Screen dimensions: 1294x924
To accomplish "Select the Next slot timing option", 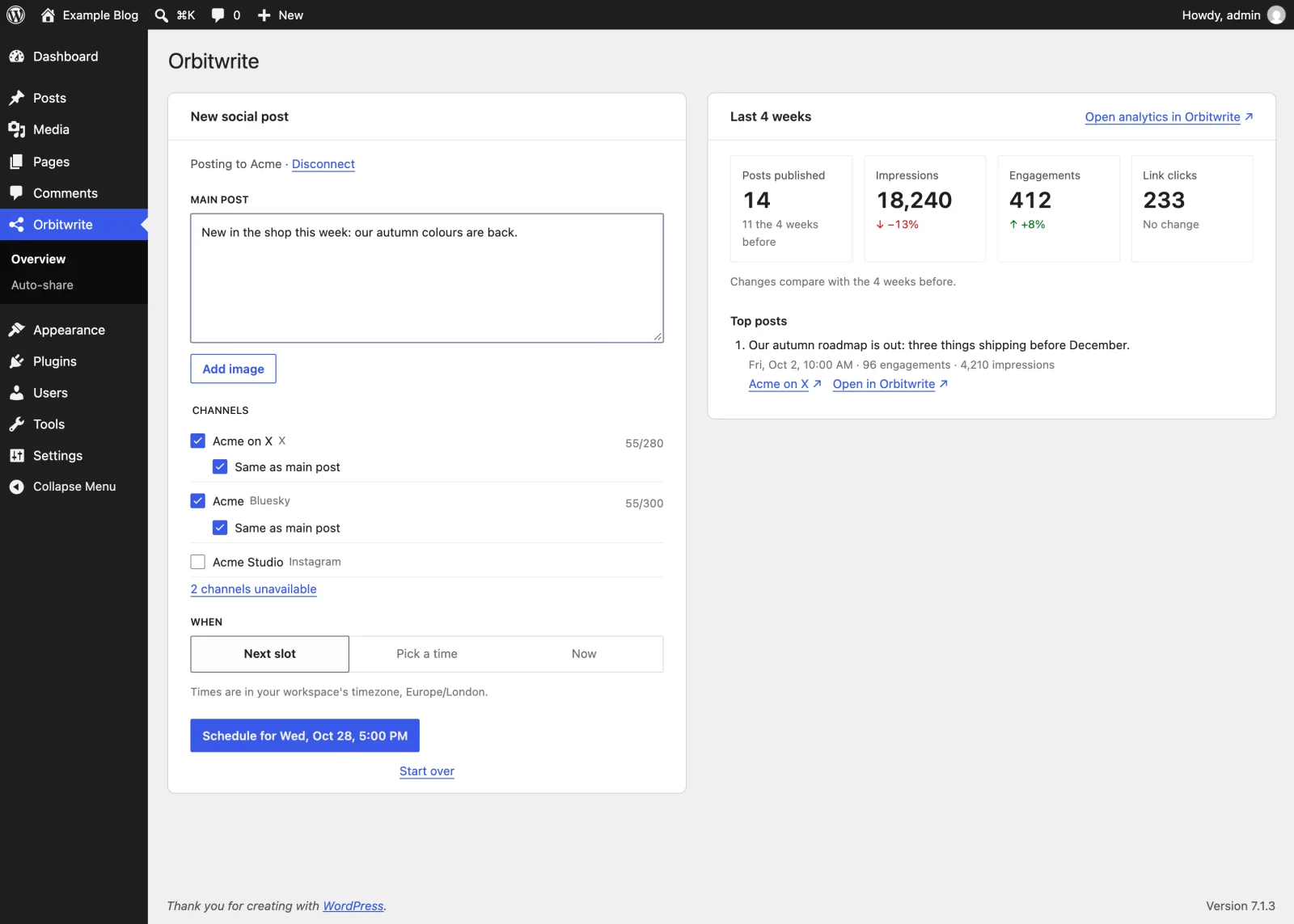I will coord(270,654).
